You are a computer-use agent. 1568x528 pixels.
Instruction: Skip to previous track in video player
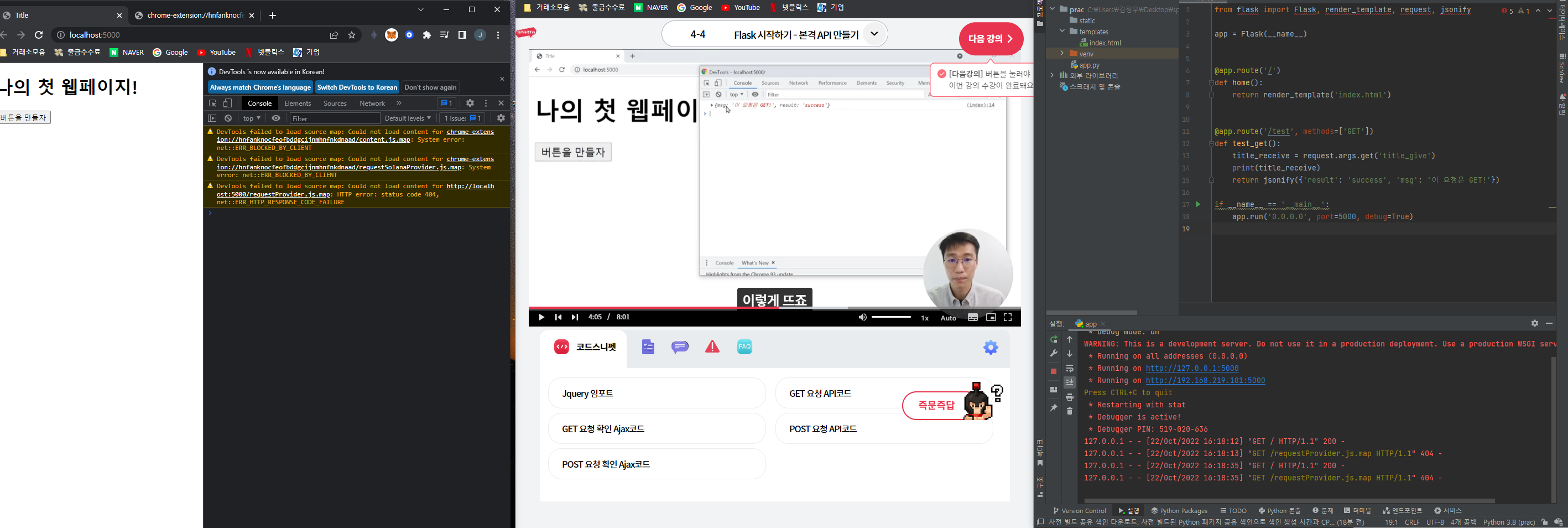(558, 317)
